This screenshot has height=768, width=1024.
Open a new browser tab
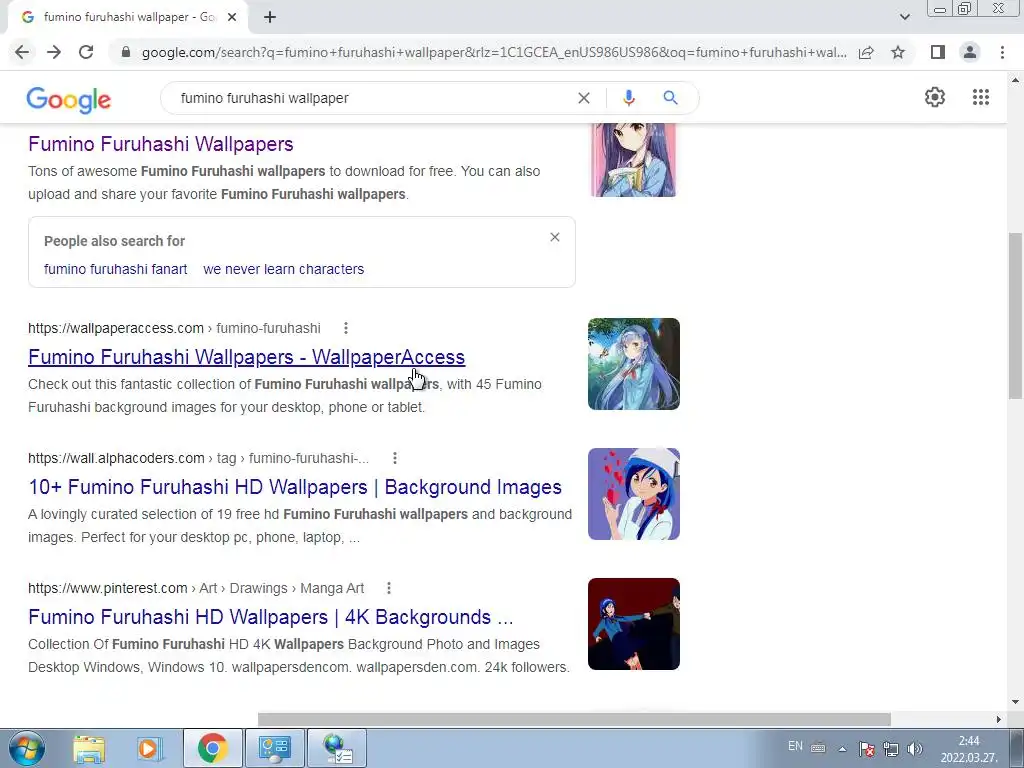click(x=270, y=18)
